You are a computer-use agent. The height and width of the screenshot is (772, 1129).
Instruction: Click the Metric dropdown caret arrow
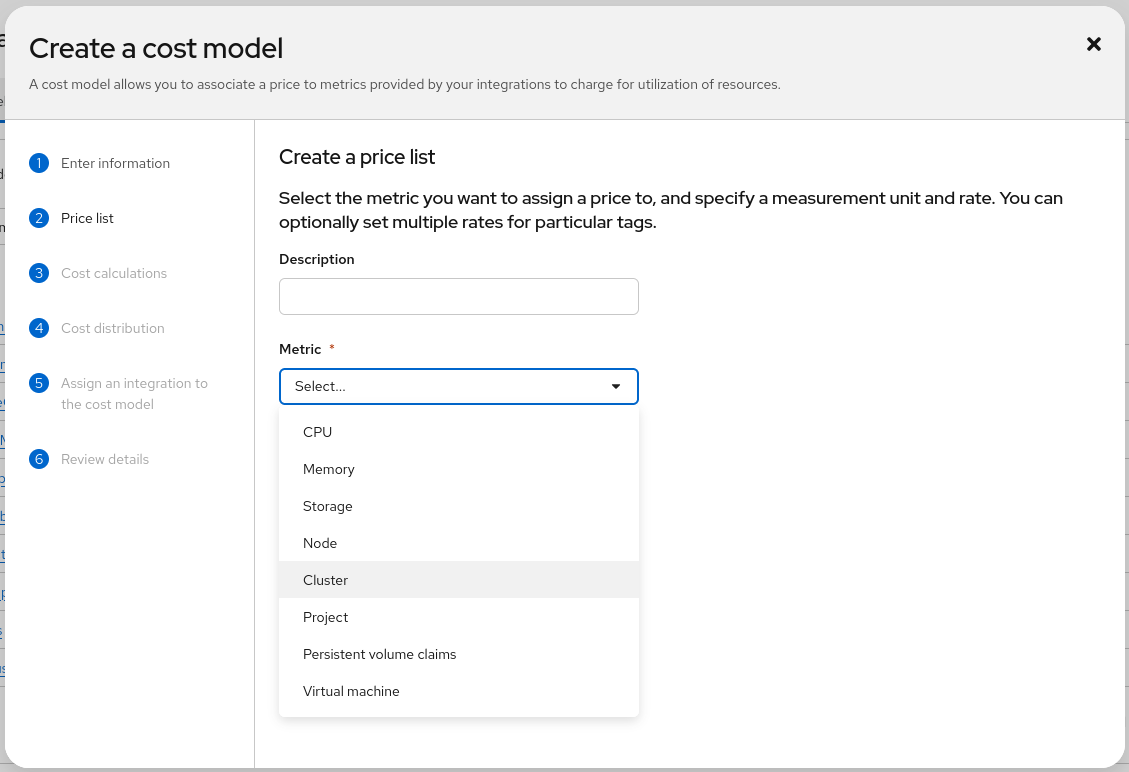pos(616,387)
